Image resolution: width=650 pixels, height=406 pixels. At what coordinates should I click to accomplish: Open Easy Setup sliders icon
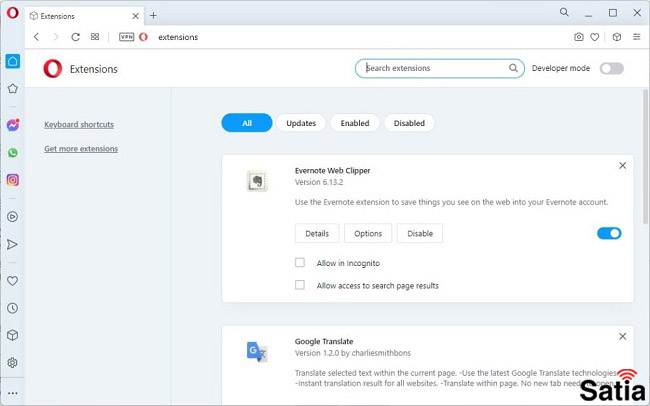click(x=637, y=37)
